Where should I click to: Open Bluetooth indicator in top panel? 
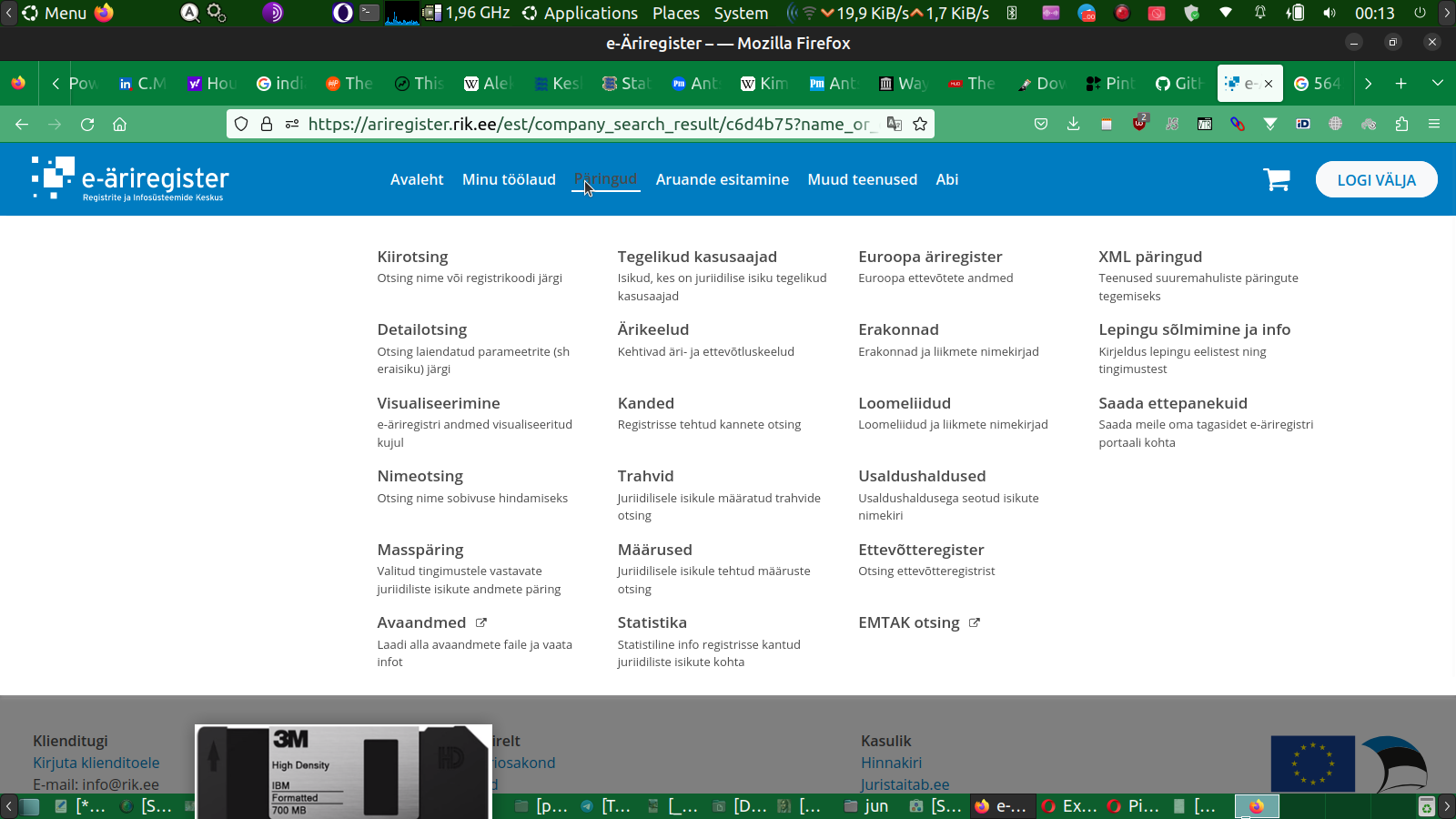pyautogui.click(x=1012, y=13)
